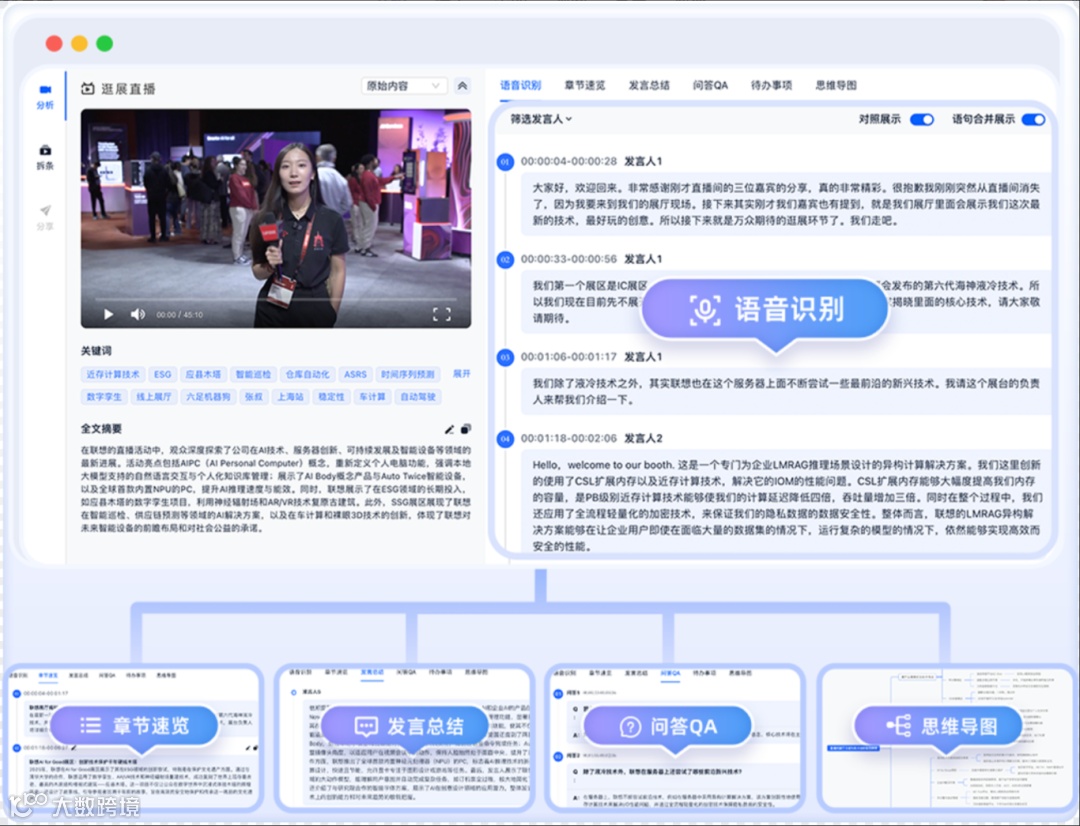Open the 原始内容 dropdown

(404, 86)
